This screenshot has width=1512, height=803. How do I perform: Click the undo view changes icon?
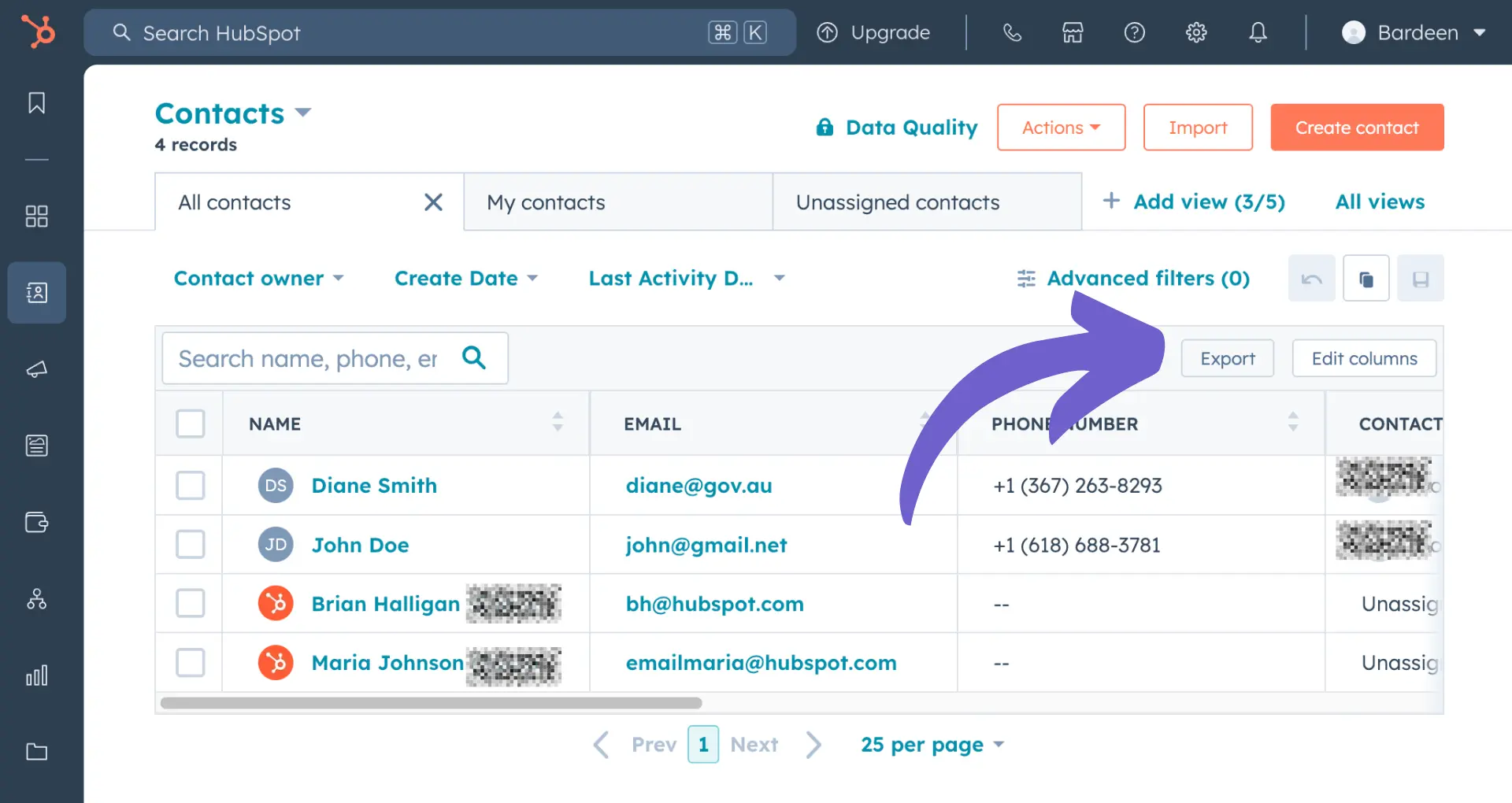click(x=1311, y=279)
